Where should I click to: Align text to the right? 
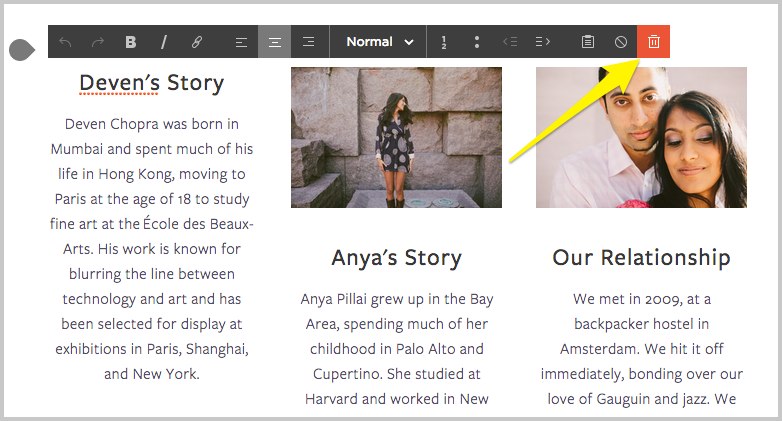click(308, 42)
